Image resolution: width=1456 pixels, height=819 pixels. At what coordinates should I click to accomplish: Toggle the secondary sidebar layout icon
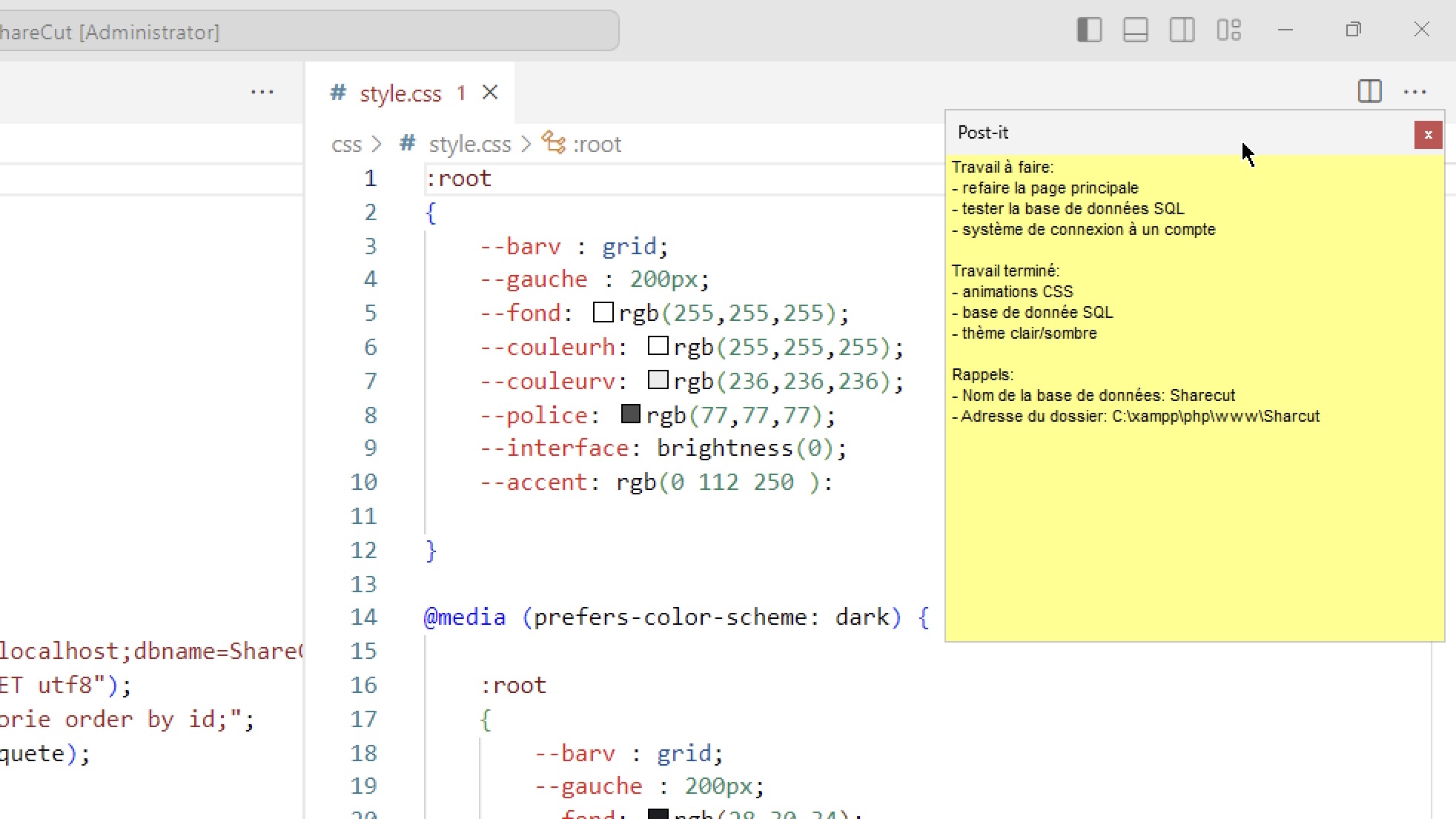click(x=1182, y=30)
